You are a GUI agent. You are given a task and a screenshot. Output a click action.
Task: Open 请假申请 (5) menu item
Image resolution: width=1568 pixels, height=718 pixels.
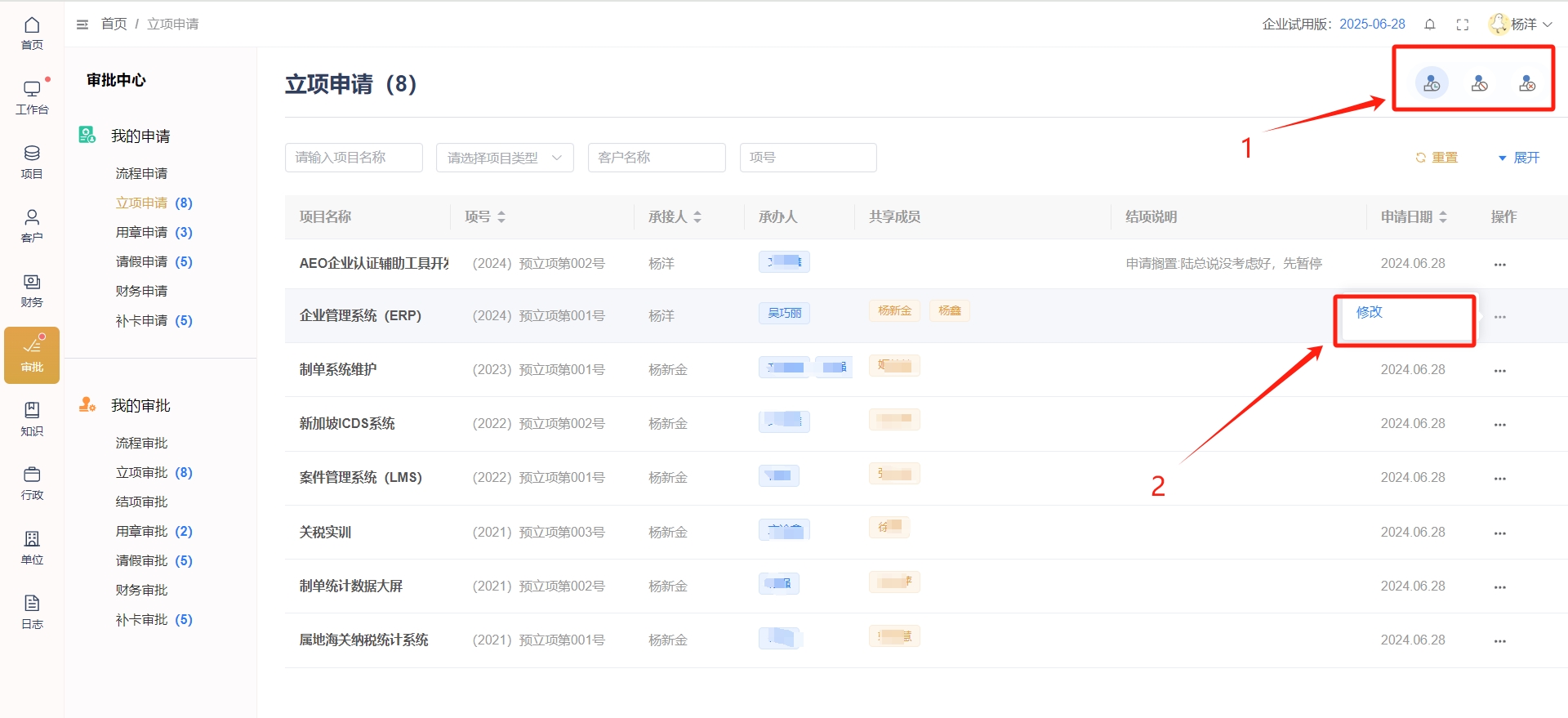tap(154, 261)
